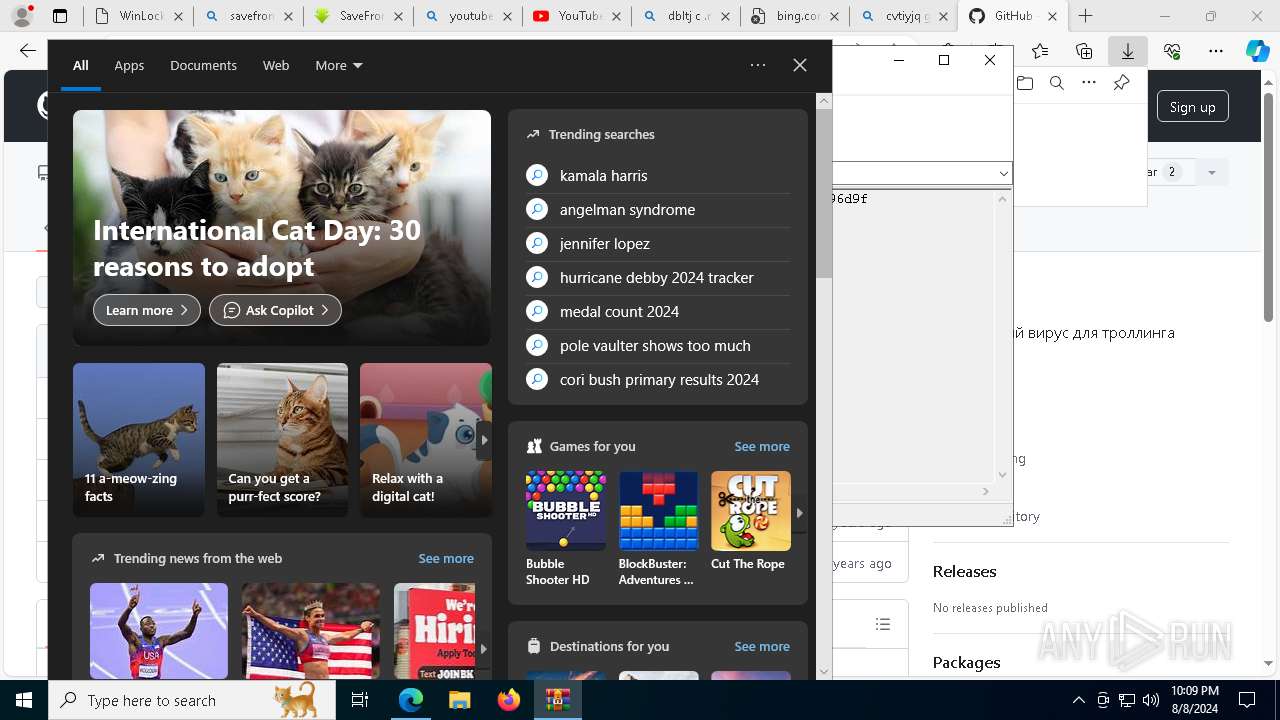Search cori bush primary results 2024
The width and height of the screenshot is (1280, 720).
(x=658, y=379)
